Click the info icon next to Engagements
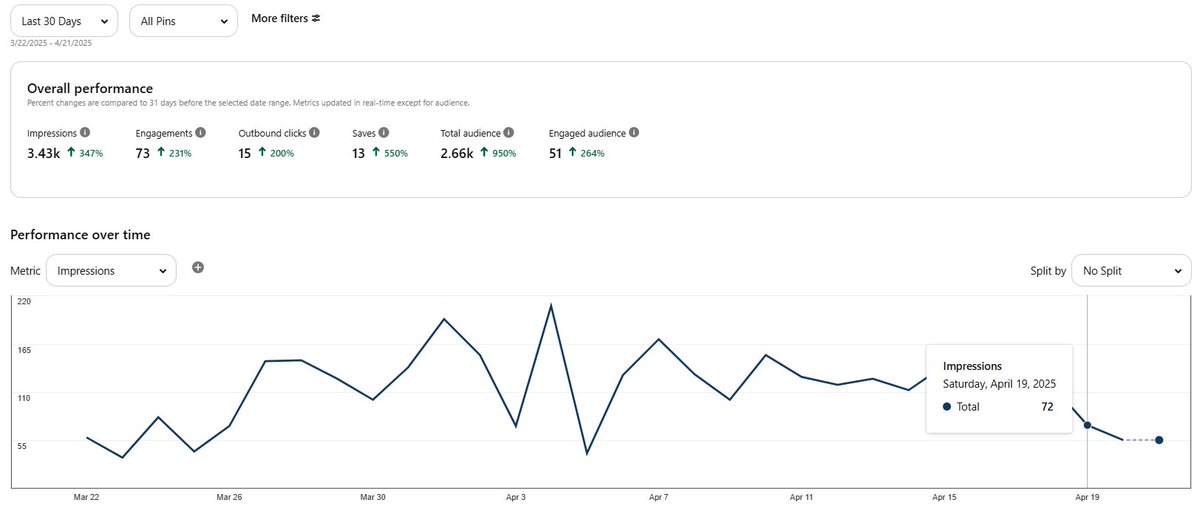1200x511 pixels. [x=201, y=132]
